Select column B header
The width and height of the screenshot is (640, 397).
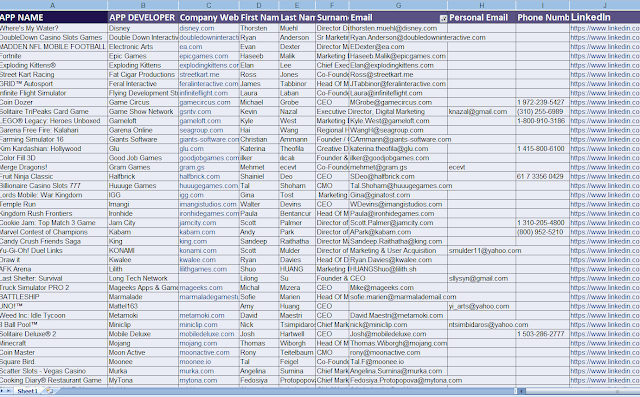coord(143,5)
